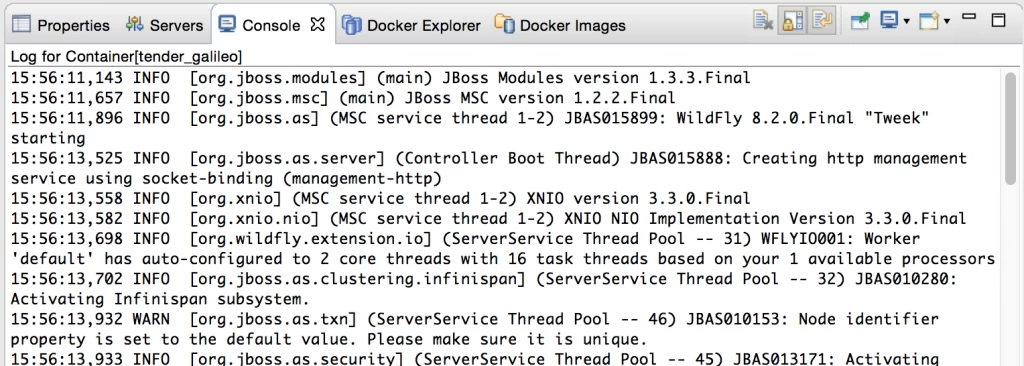1024x366 pixels.
Task: Click the 'Creating http management' log line
Action: coord(488,159)
